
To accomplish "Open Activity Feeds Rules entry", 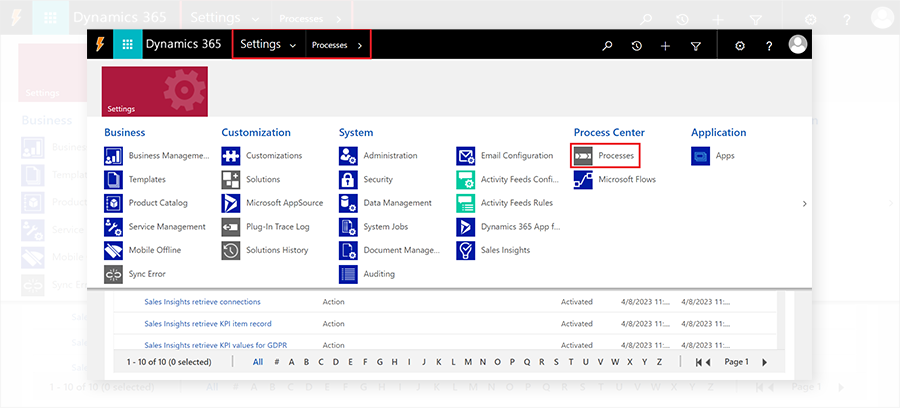I will pos(517,203).
